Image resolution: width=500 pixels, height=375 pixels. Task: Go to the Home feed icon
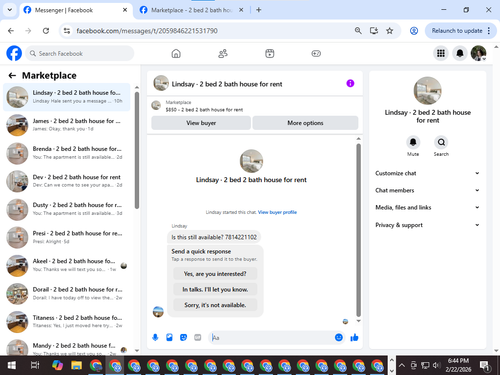176,53
